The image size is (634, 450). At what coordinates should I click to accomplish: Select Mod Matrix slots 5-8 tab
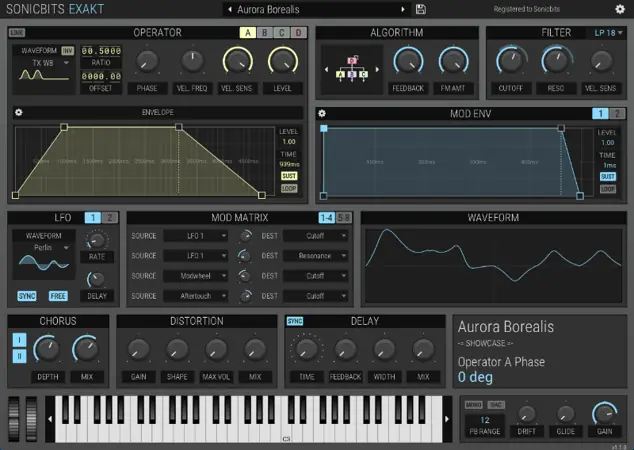(344, 217)
